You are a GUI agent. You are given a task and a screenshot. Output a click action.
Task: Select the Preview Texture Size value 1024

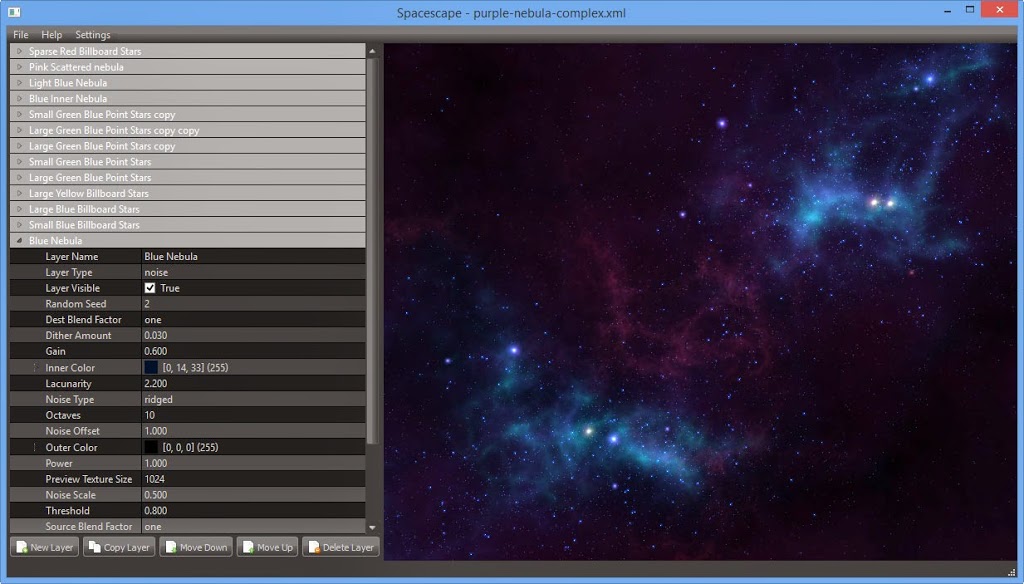pos(155,479)
